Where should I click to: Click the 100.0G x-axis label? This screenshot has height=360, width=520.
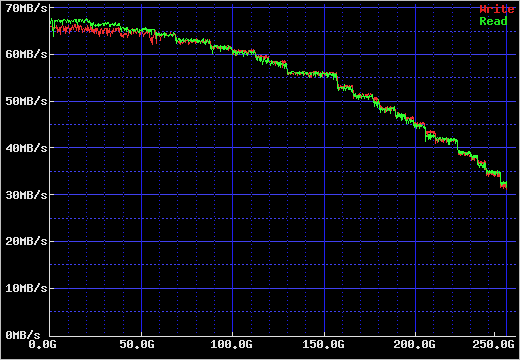[x=231, y=344]
